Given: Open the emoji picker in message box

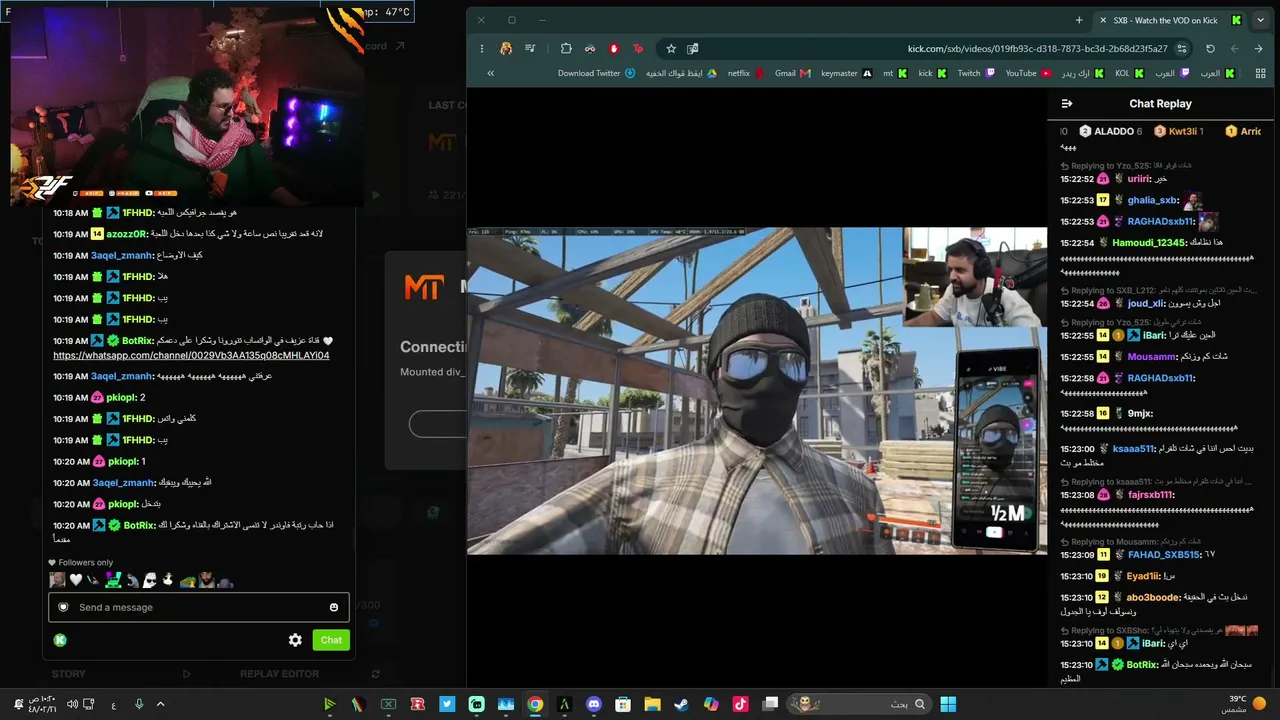Looking at the screenshot, I should pyautogui.click(x=334, y=607).
